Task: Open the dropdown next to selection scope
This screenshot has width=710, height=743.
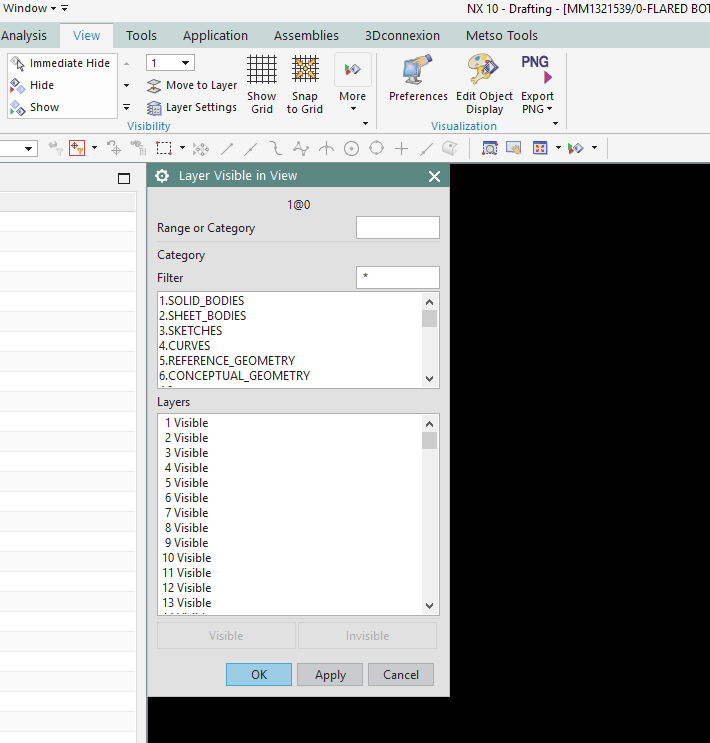Action: (x=94, y=148)
